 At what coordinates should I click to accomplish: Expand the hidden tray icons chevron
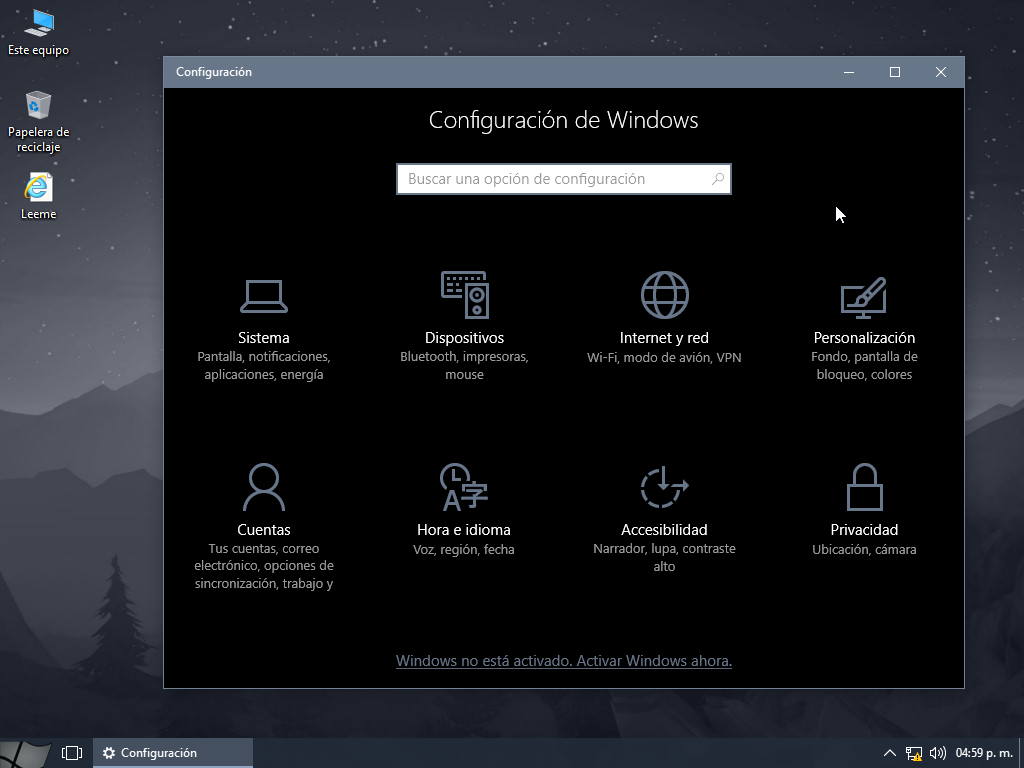click(889, 752)
